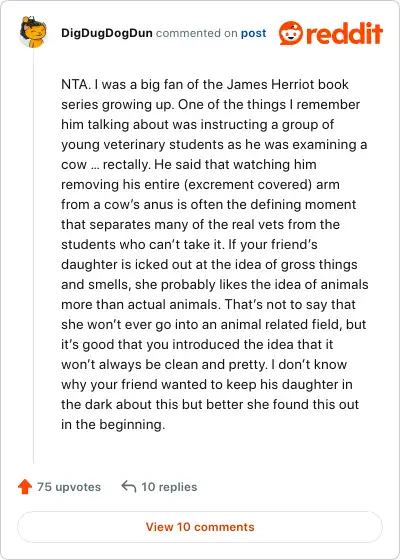400x560 pixels.
Task: Open the DigDugDogDun username profile
Action: click(107, 33)
